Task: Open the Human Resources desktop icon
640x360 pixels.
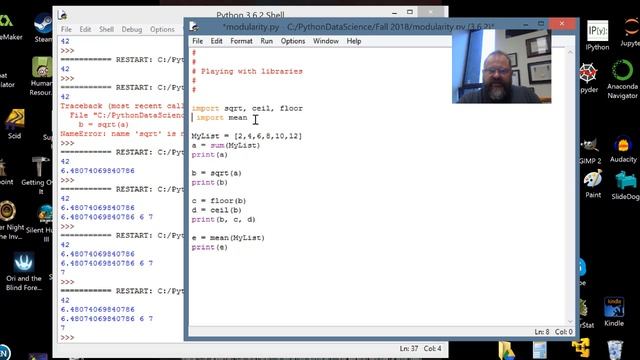Action: point(42,76)
